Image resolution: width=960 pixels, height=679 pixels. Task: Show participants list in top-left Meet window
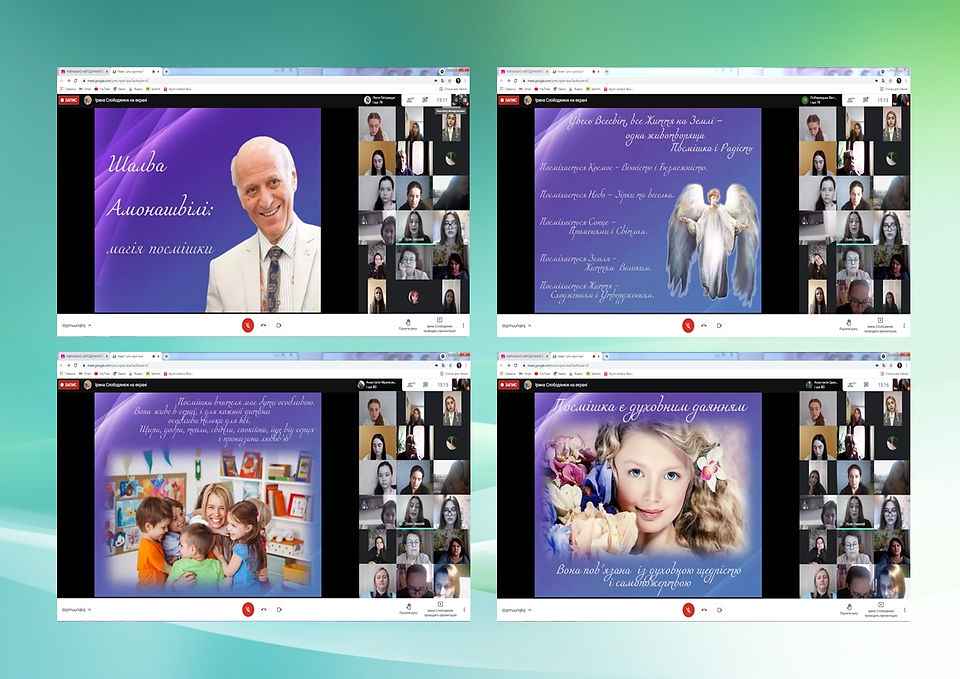point(410,100)
